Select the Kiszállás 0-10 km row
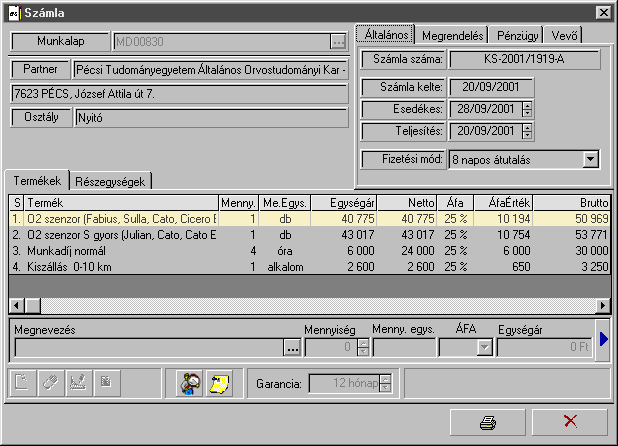The width and height of the screenshot is (618, 446). pyautogui.click(x=310, y=267)
